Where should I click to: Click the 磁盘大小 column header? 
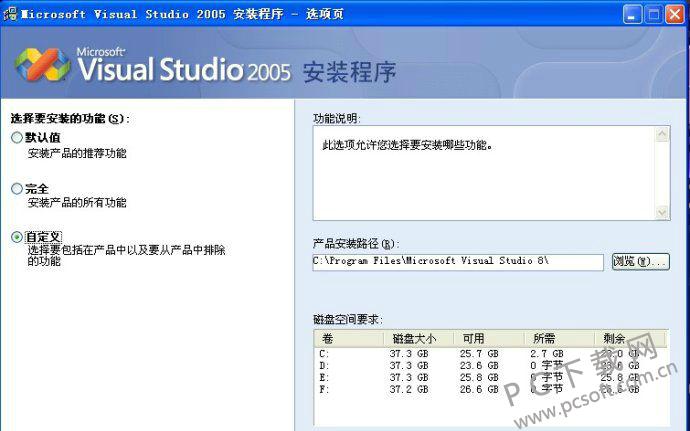click(x=418, y=339)
